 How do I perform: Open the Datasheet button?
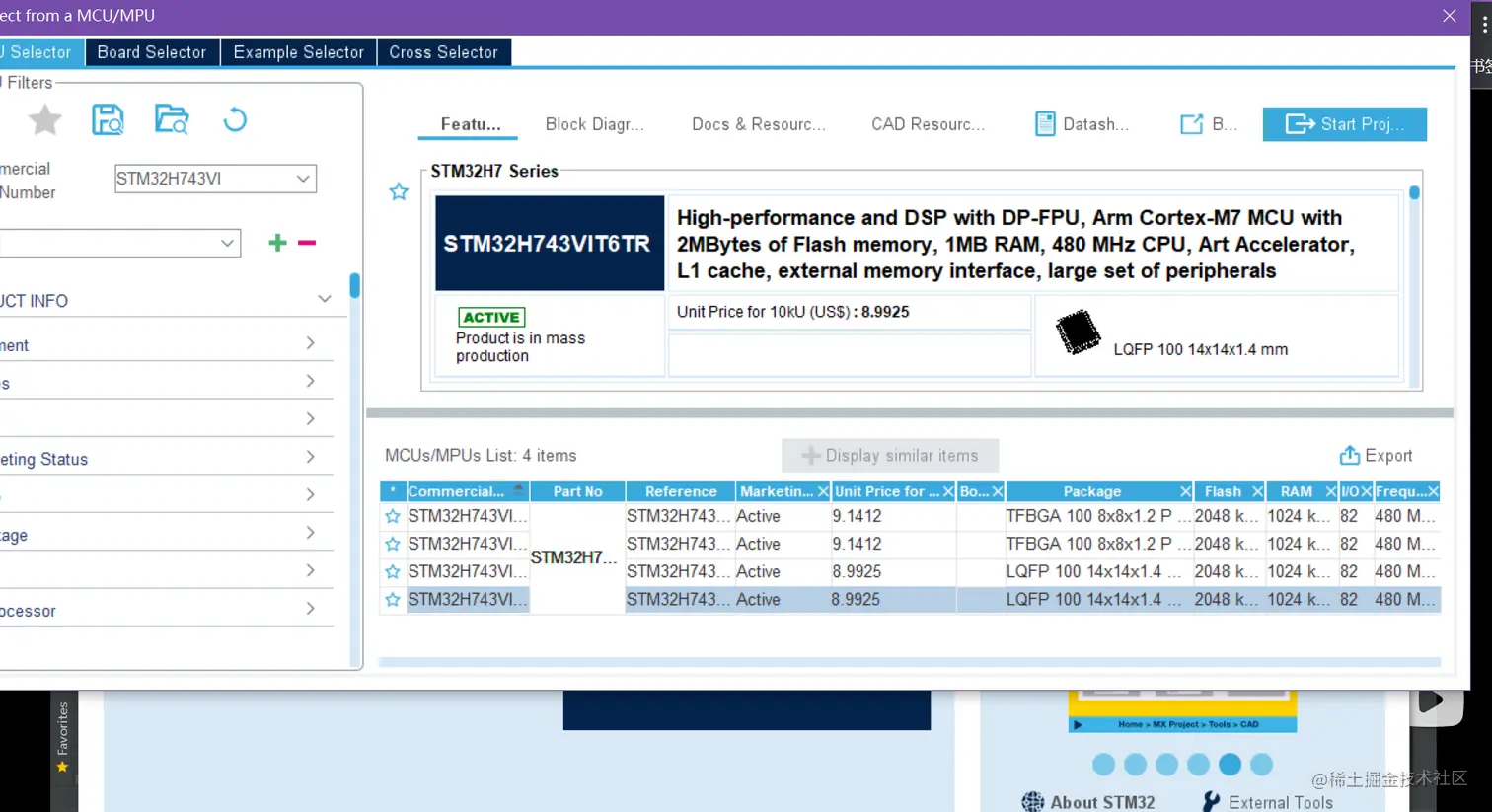click(1082, 124)
